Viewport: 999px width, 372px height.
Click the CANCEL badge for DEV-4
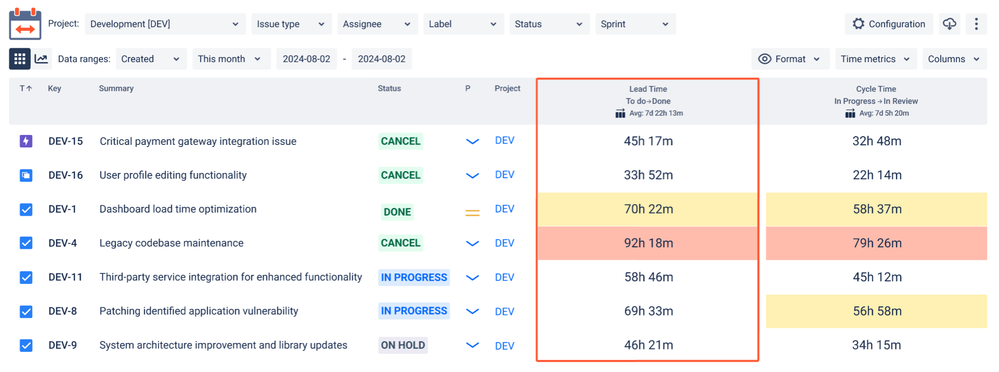pos(401,243)
